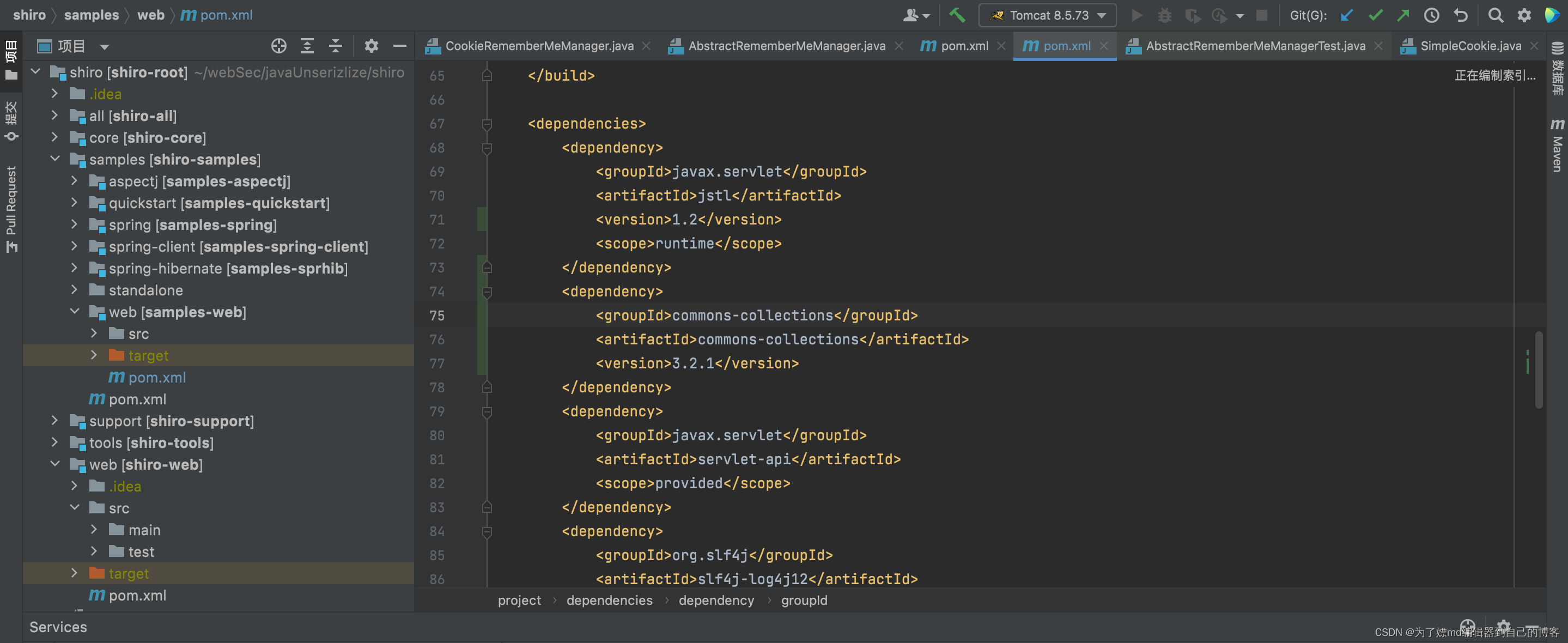1568x643 pixels.
Task: Expand the support [shiro-support] module
Action: pos(55,420)
